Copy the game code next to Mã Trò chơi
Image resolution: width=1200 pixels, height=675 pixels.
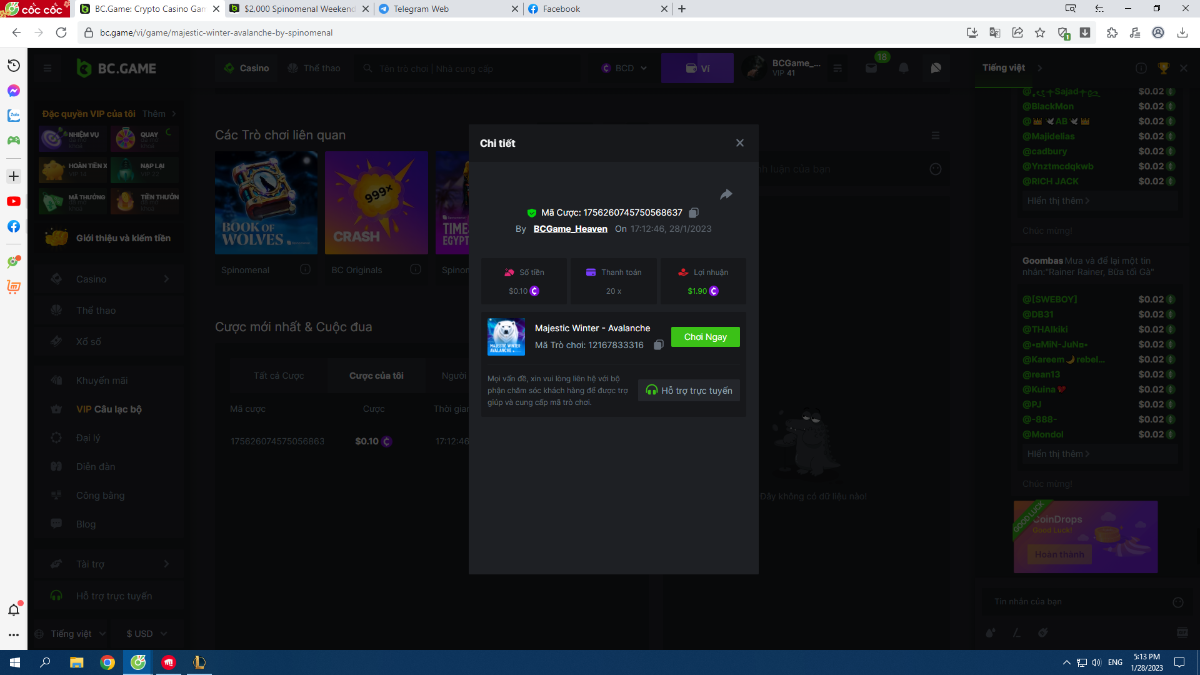pos(658,345)
